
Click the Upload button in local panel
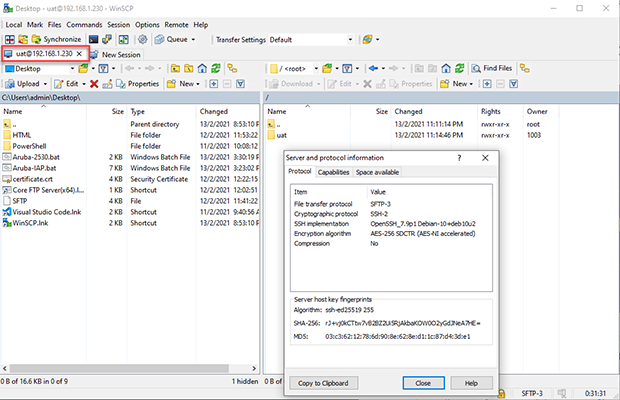click(27, 84)
